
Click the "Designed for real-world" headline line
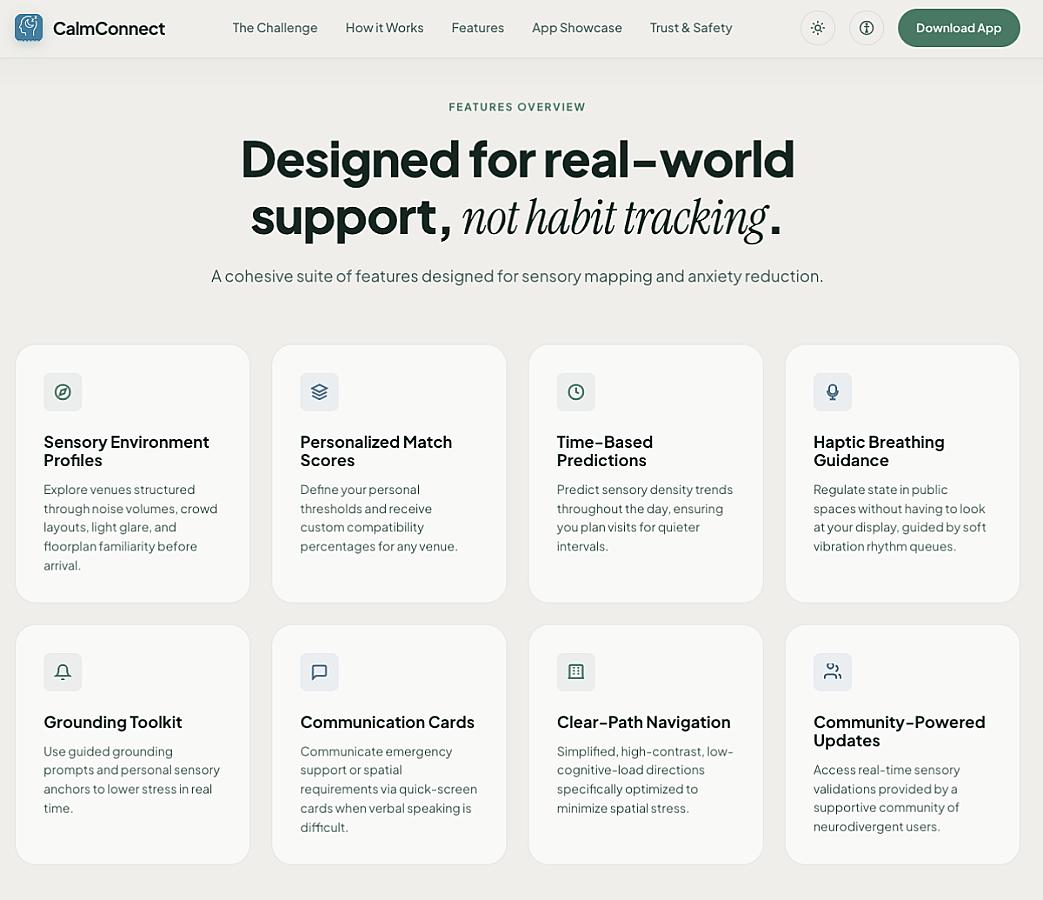point(518,160)
